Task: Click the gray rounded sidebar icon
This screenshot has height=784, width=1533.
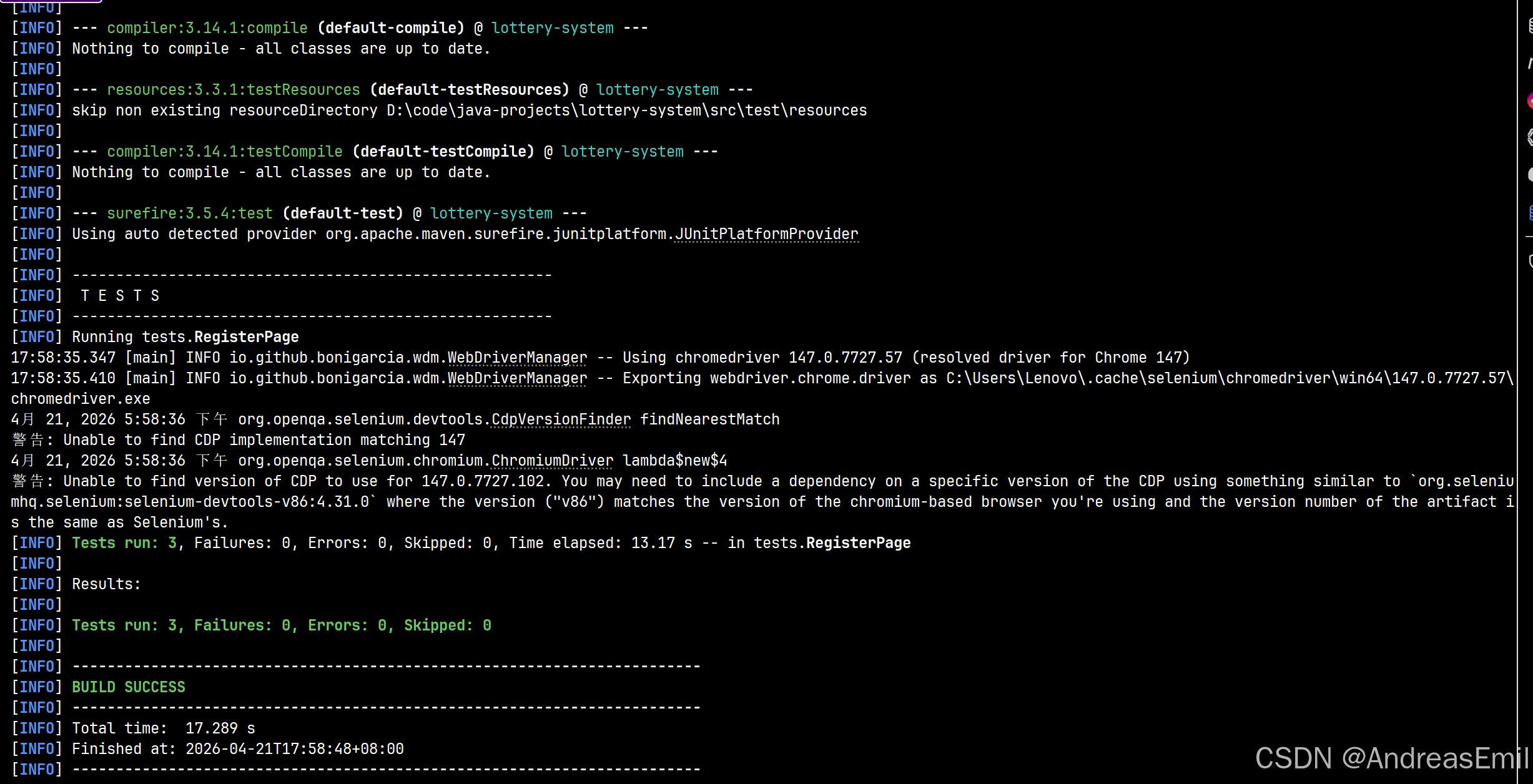Action: pos(1529,174)
